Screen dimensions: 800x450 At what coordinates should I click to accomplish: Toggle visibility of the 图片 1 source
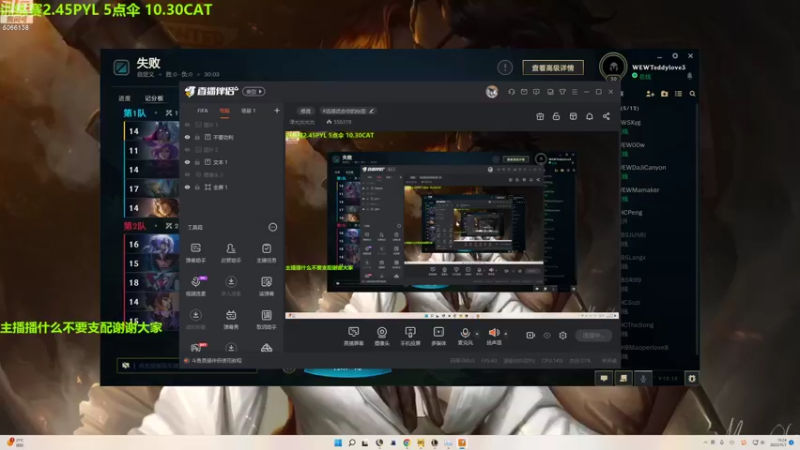coord(187,125)
